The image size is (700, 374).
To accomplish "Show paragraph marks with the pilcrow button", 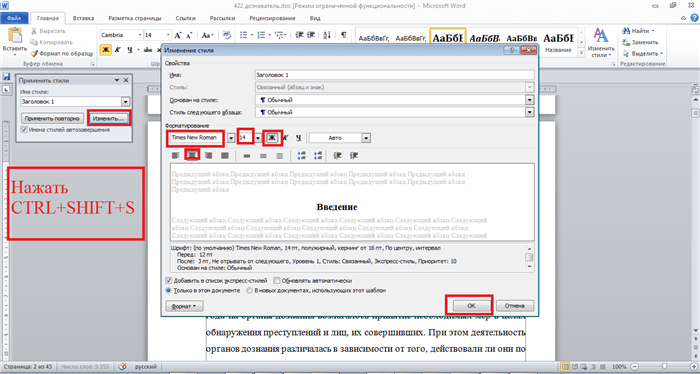I will [x=343, y=35].
